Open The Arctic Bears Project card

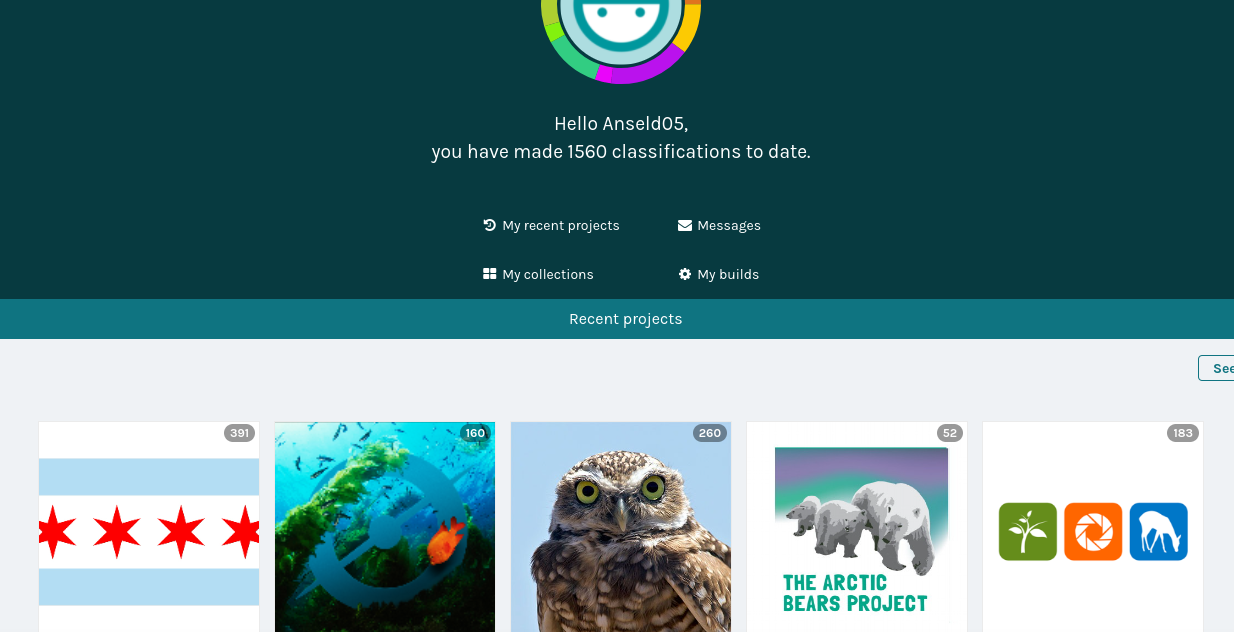(857, 527)
